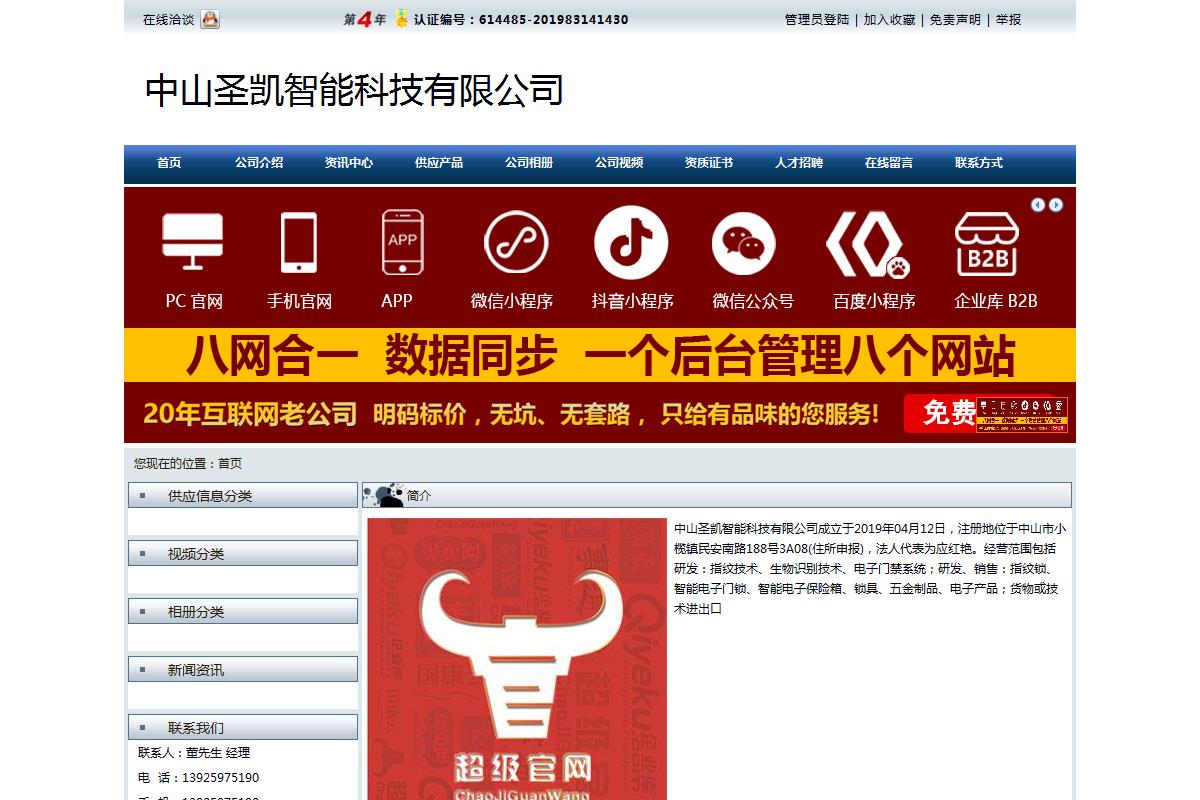Click the banner next arrow
The height and width of the screenshot is (800, 1200).
click(x=1055, y=205)
